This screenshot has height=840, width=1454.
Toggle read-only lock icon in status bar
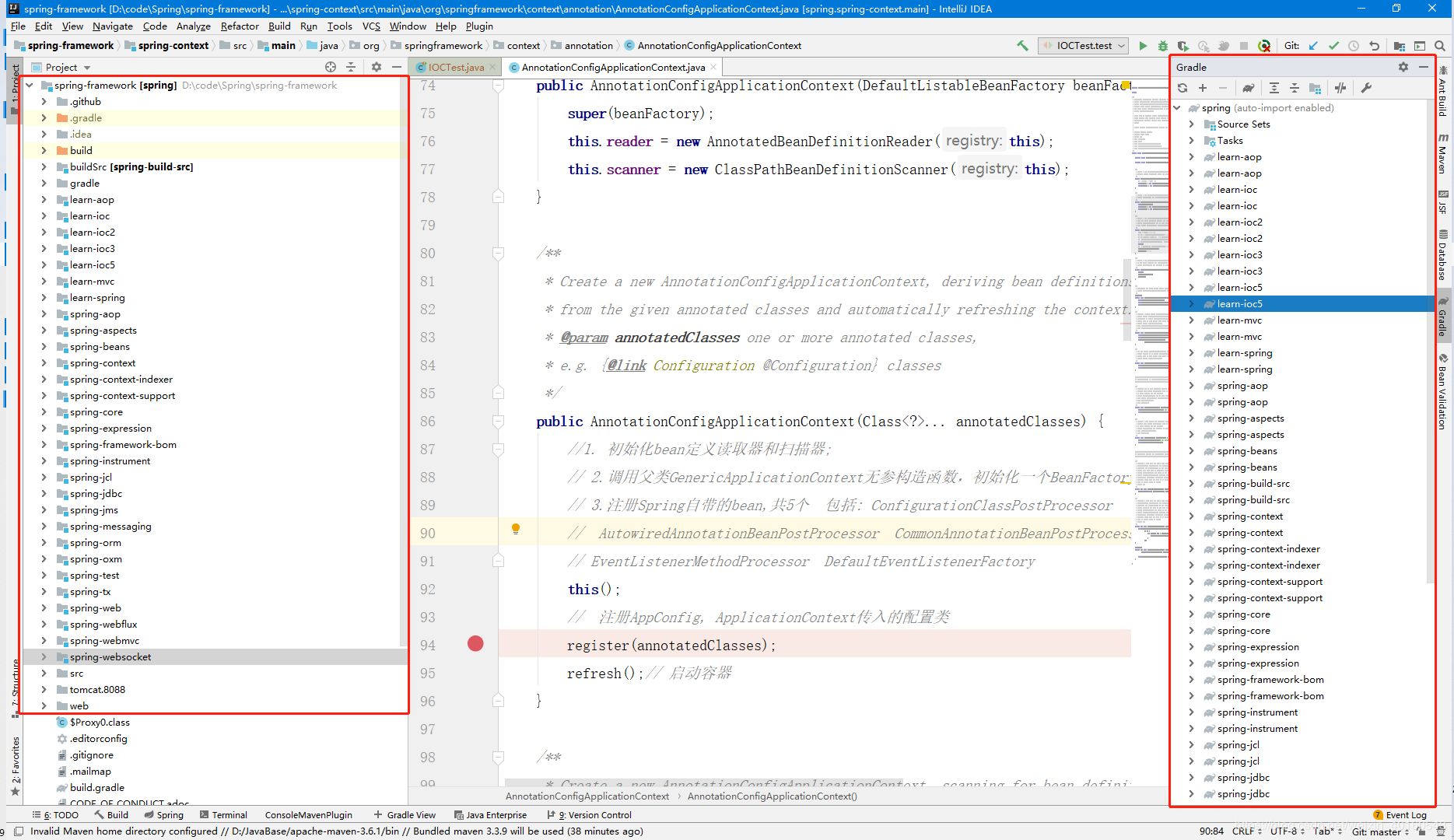[1421, 831]
